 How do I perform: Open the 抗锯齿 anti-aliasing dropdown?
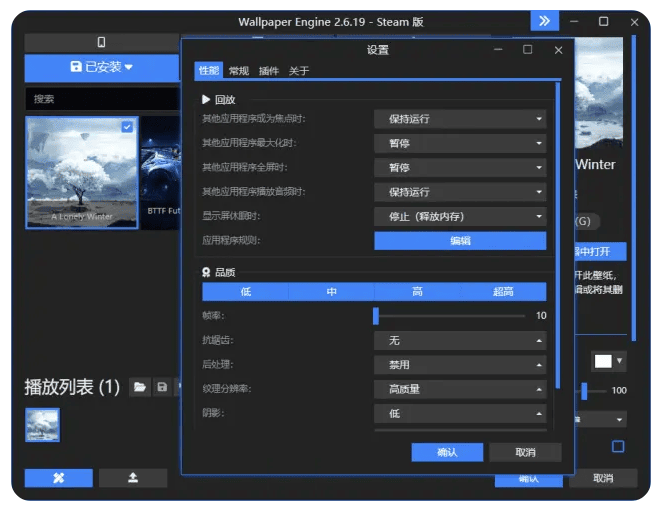point(460,340)
